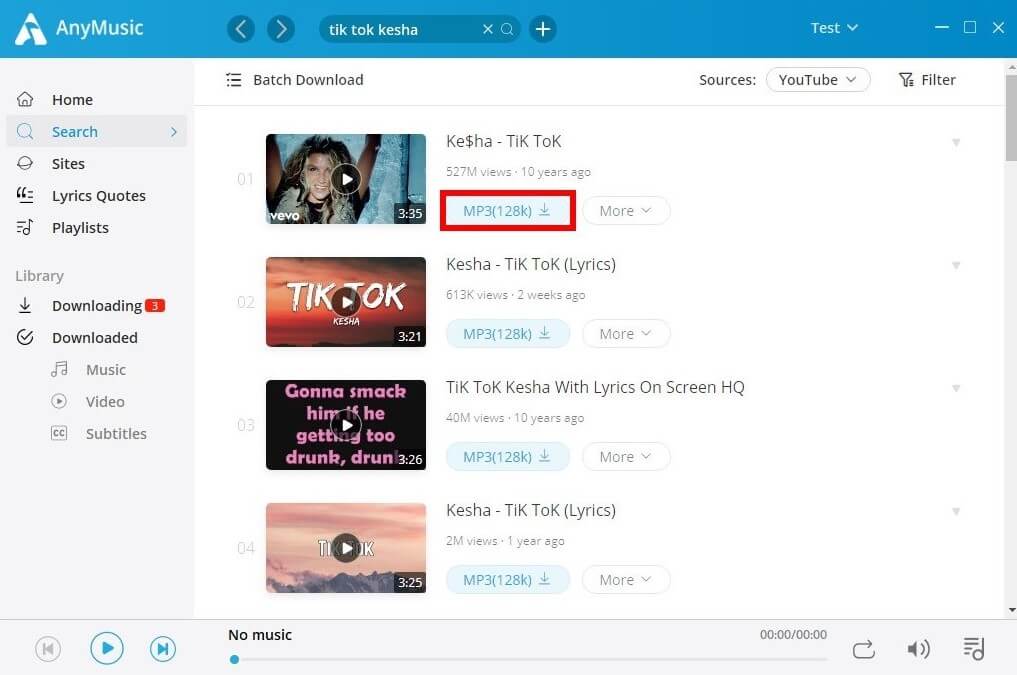Click the Downloading arrow icon in Library

pyautogui.click(x=25, y=305)
